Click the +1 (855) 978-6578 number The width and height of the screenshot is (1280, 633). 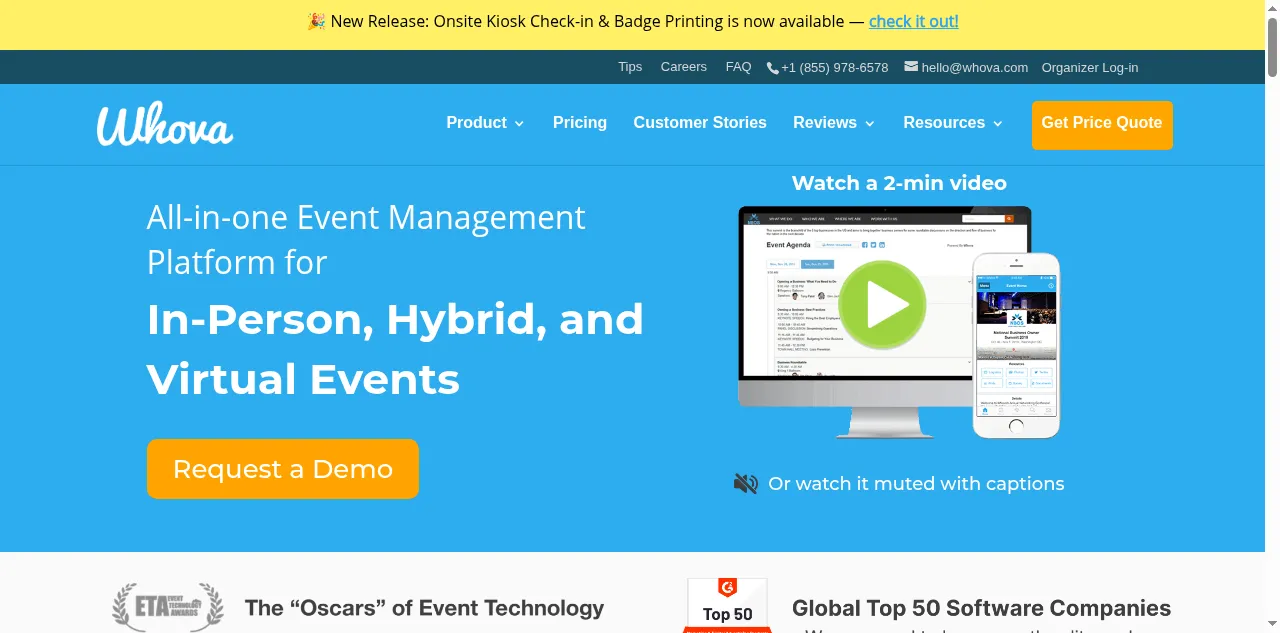click(835, 68)
